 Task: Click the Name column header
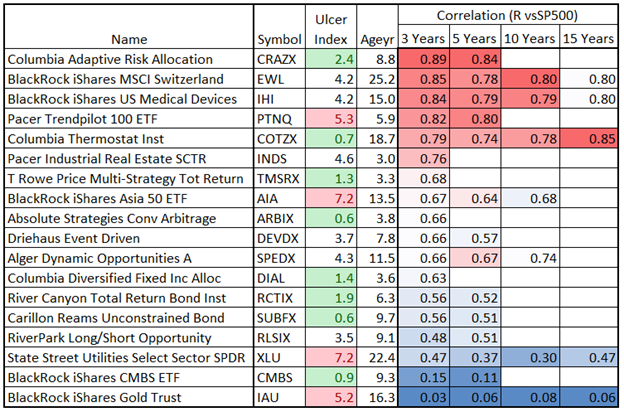(129, 39)
